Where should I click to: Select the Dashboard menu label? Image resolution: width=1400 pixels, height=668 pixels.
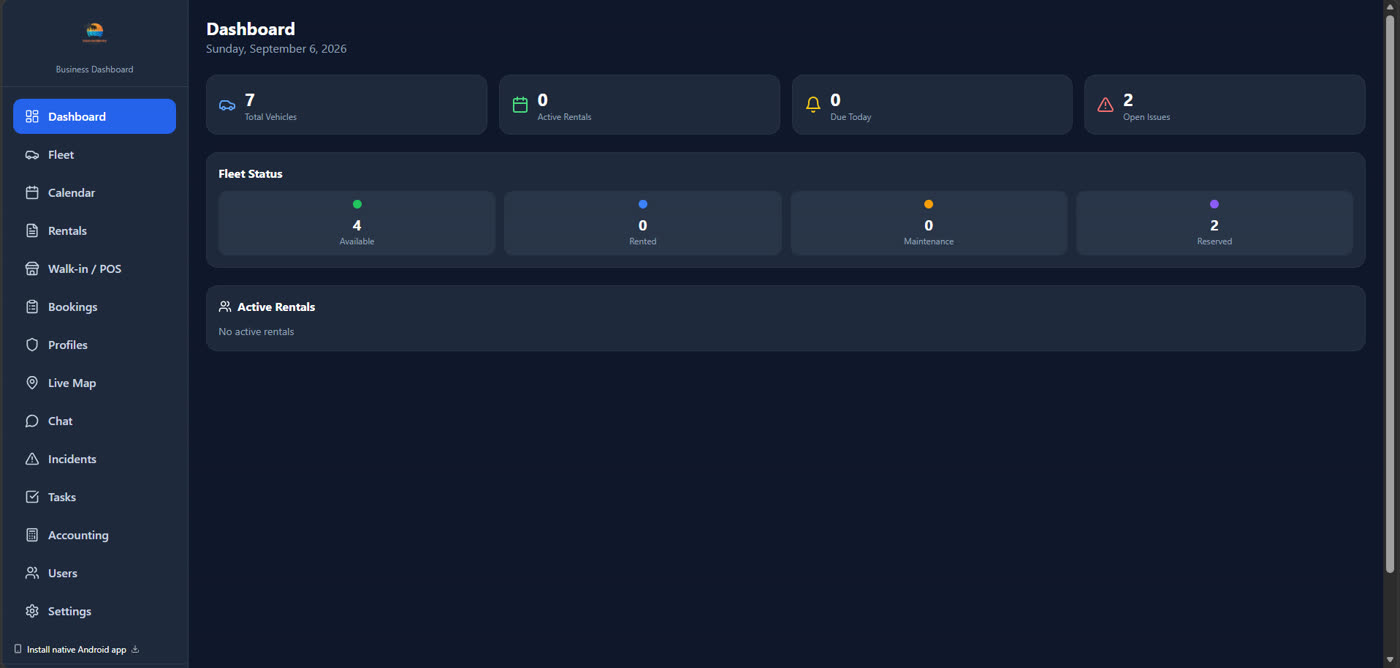coord(77,117)
